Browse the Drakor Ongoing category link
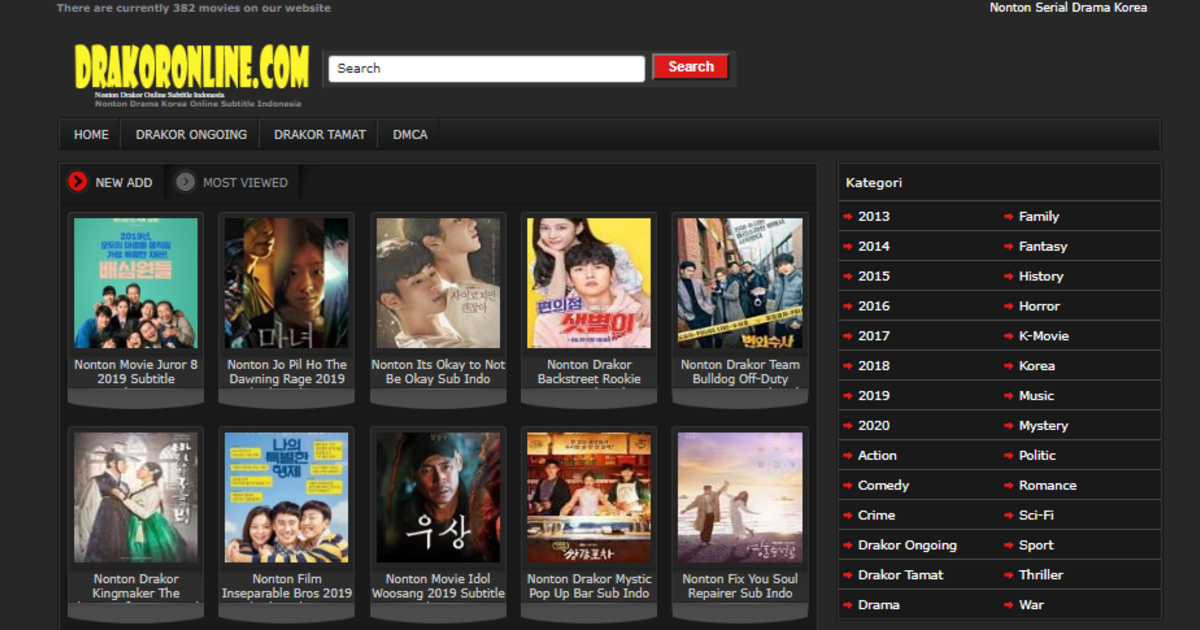1200x630 pixels. point(907,545)
